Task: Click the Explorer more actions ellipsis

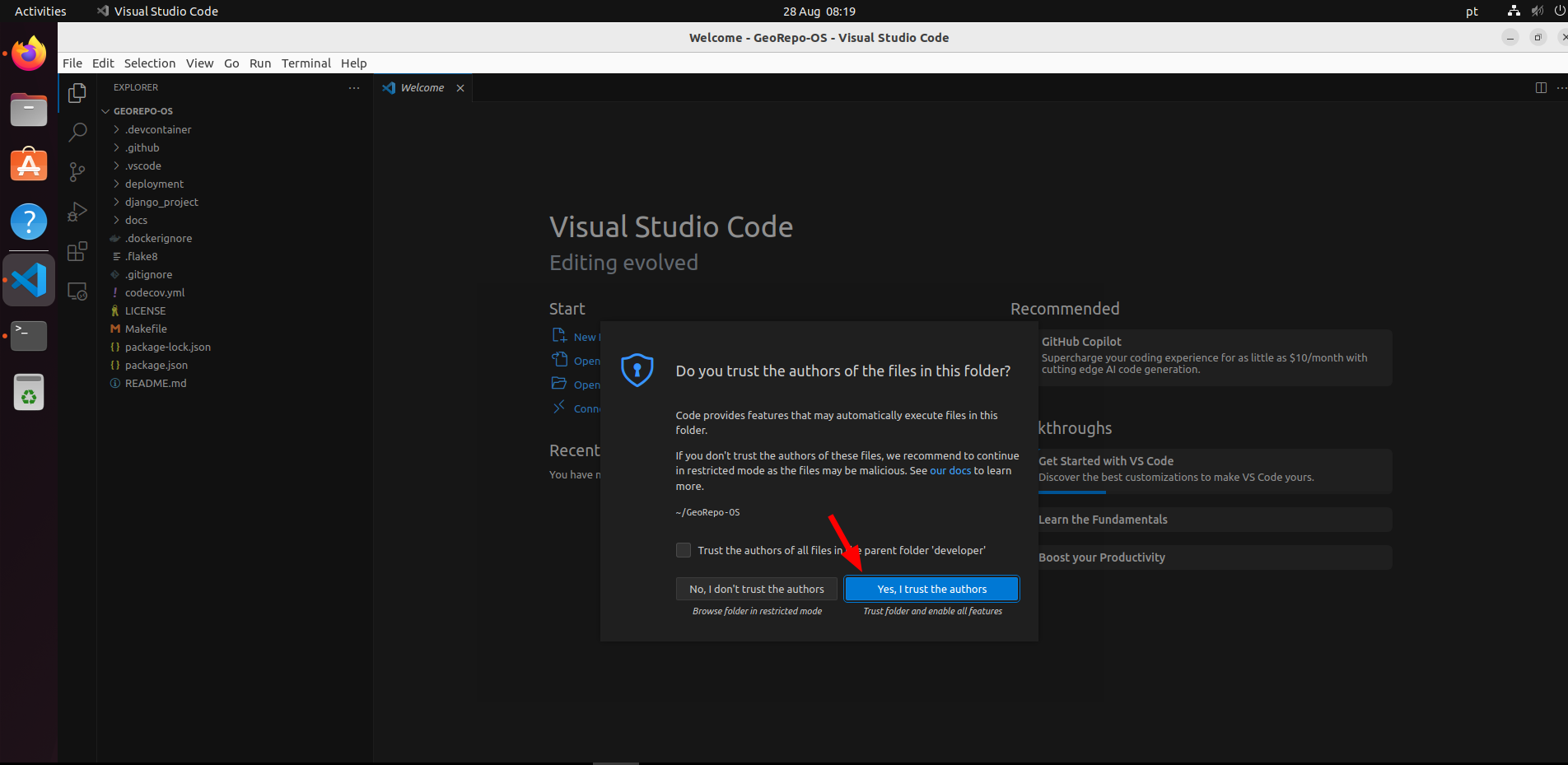Action: [354, 87]
